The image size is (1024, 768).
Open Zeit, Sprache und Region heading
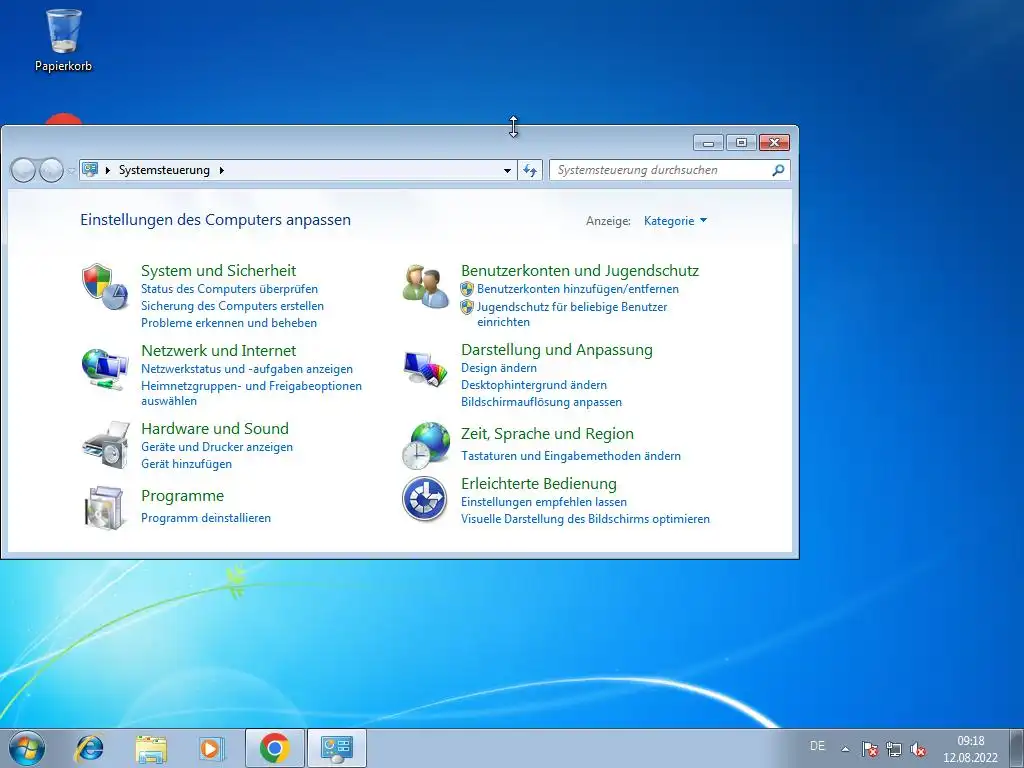547,434
